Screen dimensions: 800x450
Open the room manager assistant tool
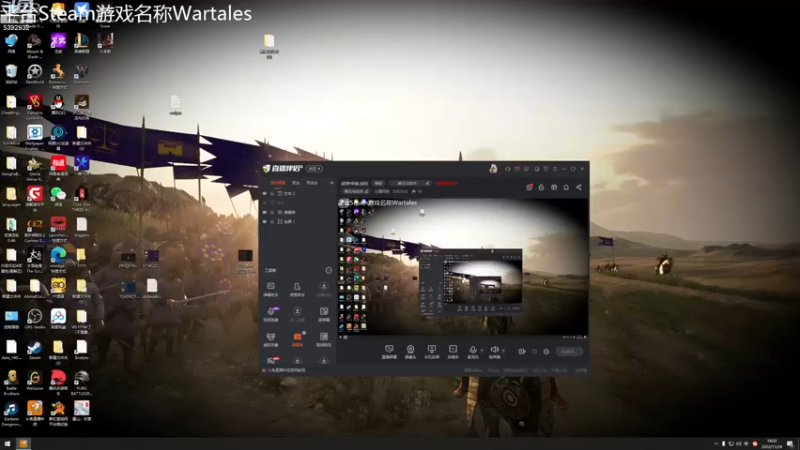[x=297, y=289]
